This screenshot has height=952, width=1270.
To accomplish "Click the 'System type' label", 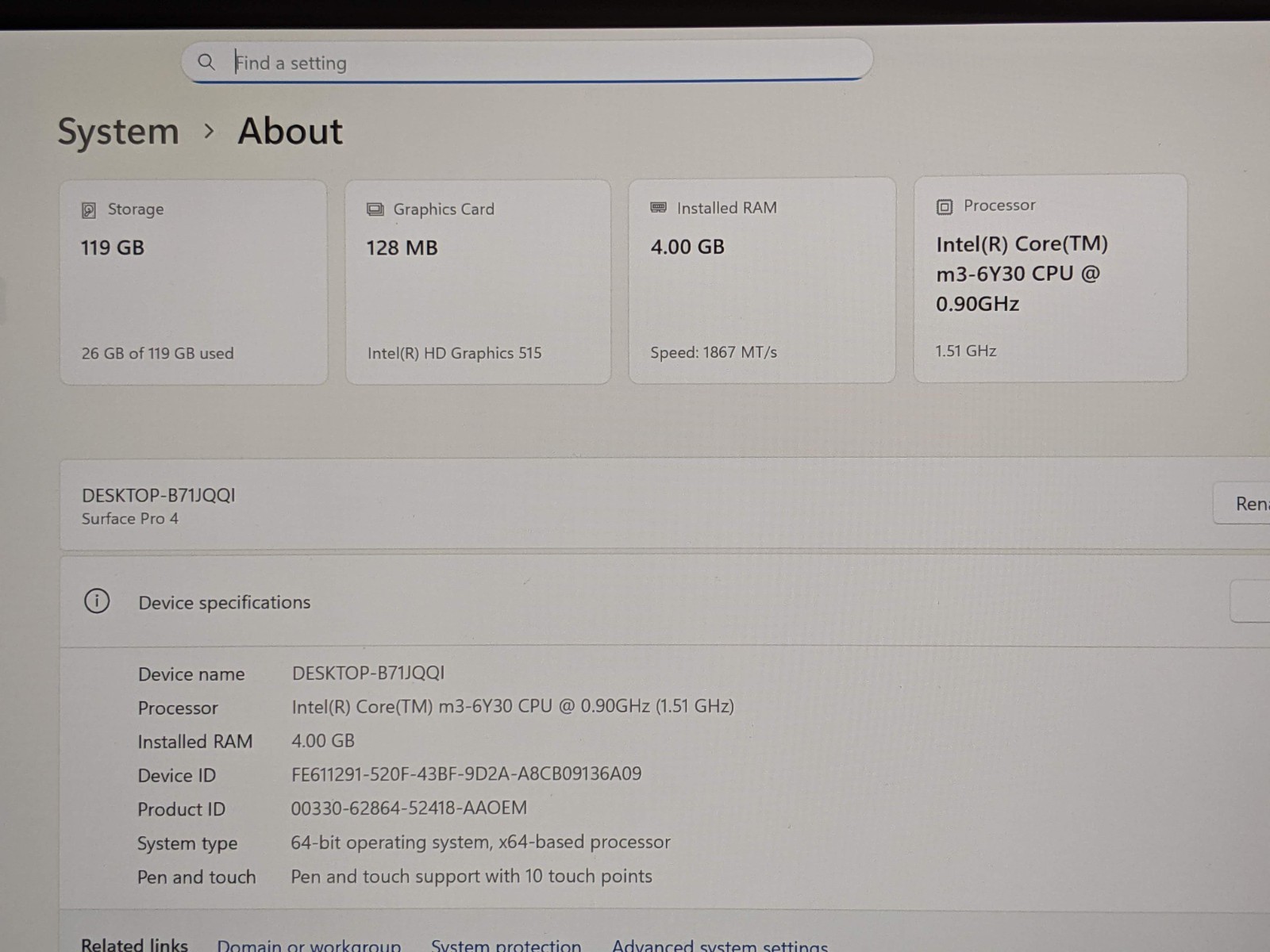I will tap(187, 844).
